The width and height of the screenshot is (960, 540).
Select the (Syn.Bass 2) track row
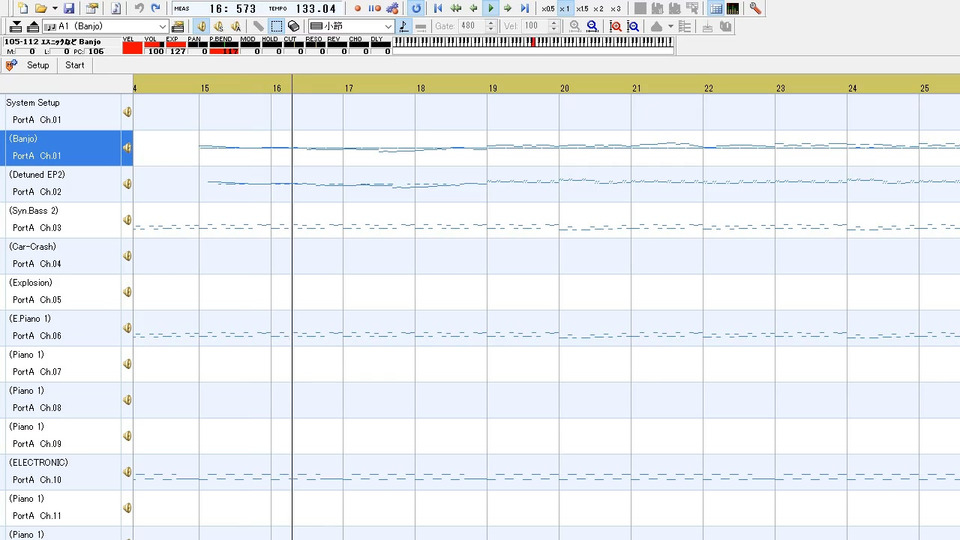66,219
